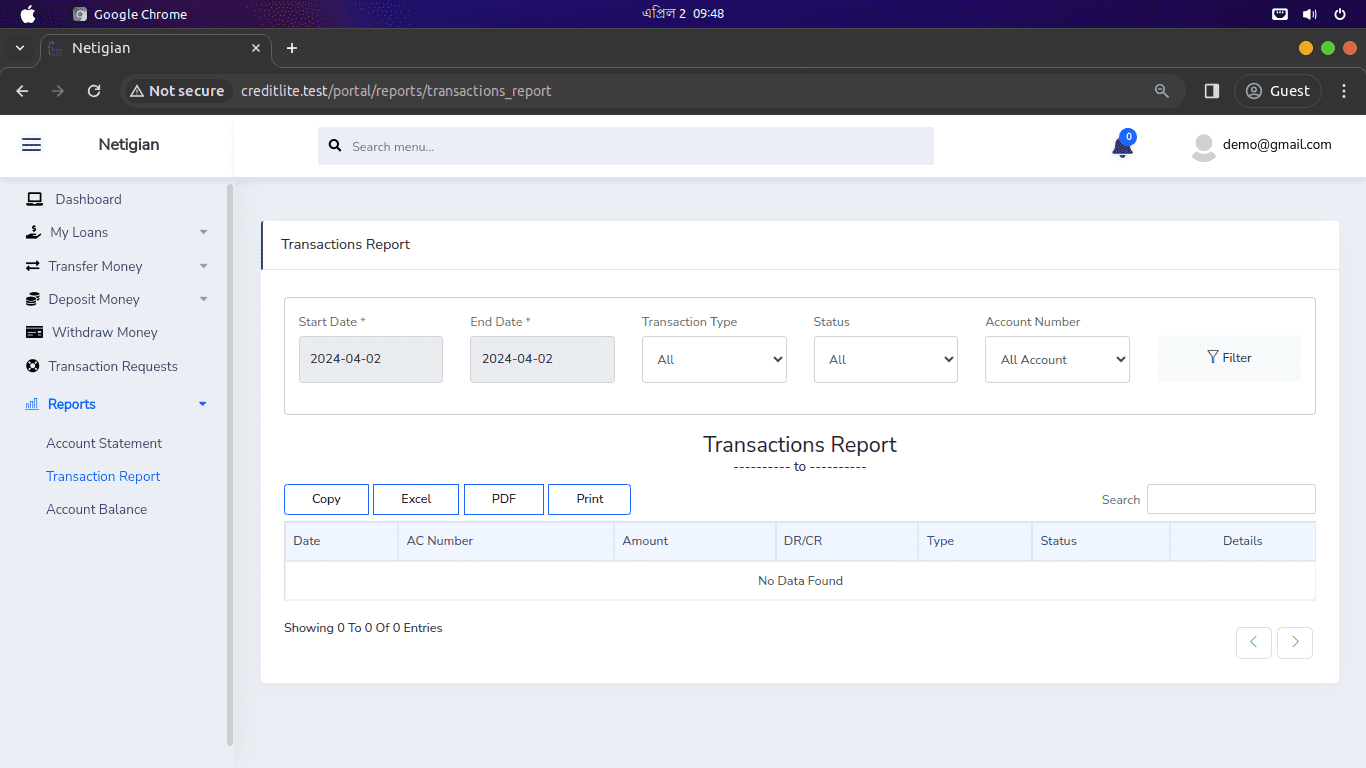The image size is (1366, 768).
Task: Click the Start Date field
Action: pos(371,359)
